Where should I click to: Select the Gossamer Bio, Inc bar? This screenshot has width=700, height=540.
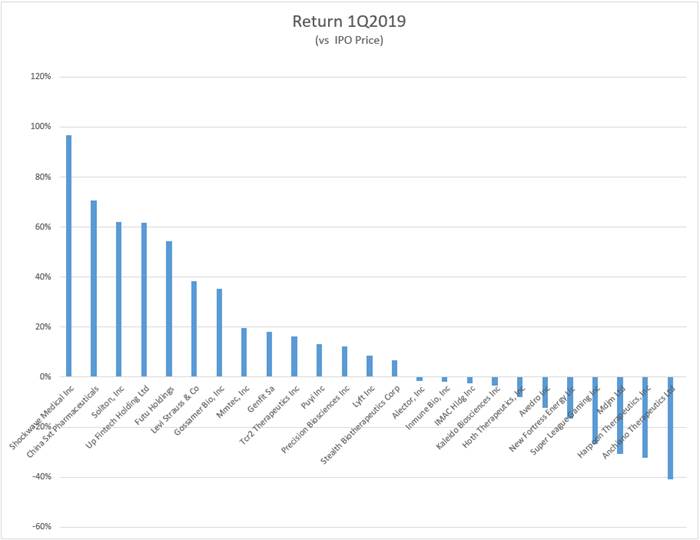[x=219, y=332]
